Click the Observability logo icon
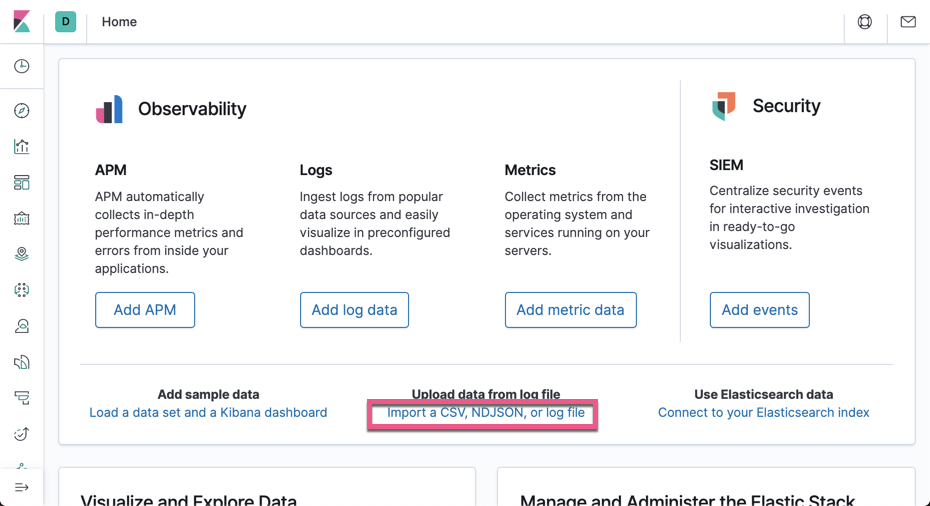Screen dimensions: 930x506 (x=109, y=109)
